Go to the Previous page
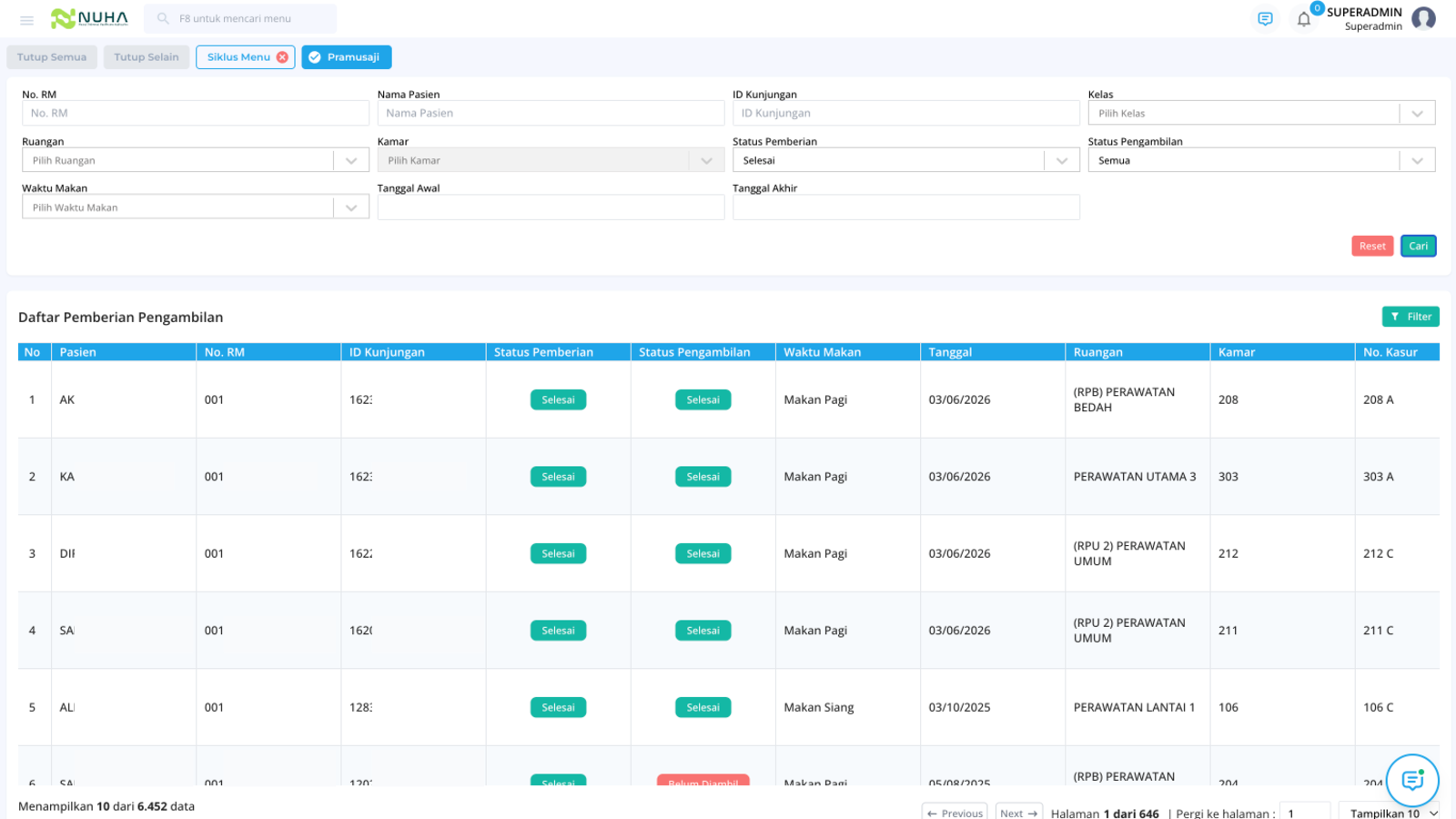 pos(955,813)
